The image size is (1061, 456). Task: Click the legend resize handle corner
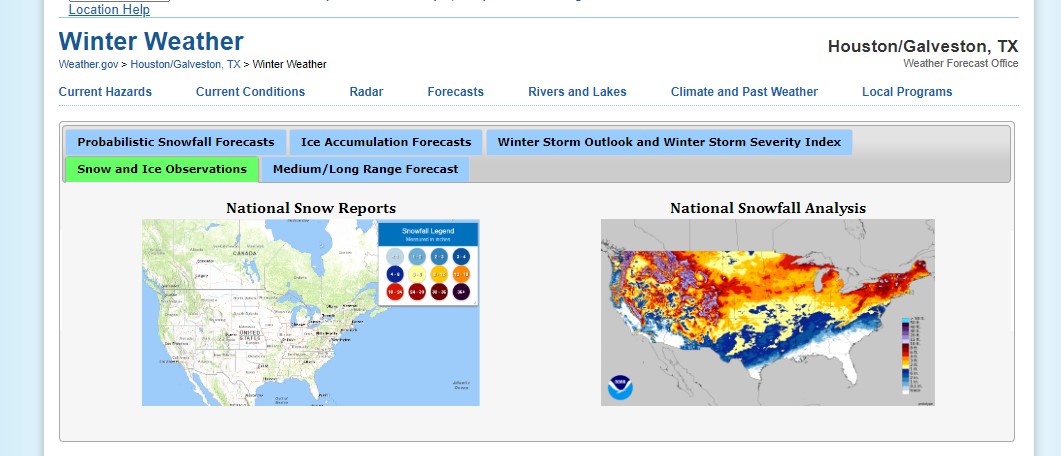(x=474, y=301)
